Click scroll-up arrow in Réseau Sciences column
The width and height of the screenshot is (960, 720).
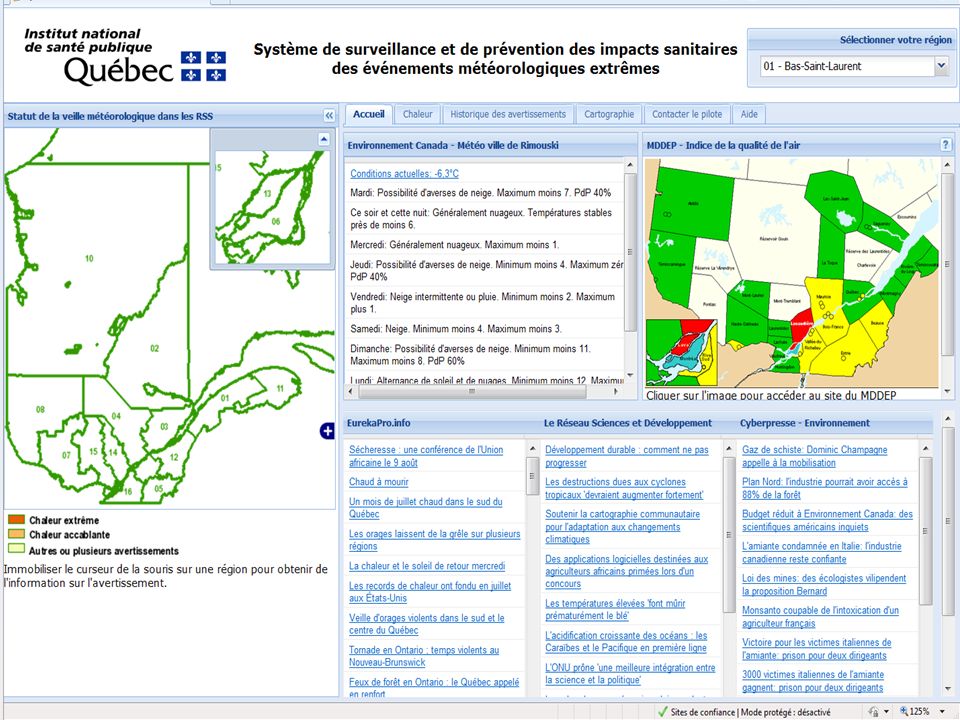coord(729,448)
